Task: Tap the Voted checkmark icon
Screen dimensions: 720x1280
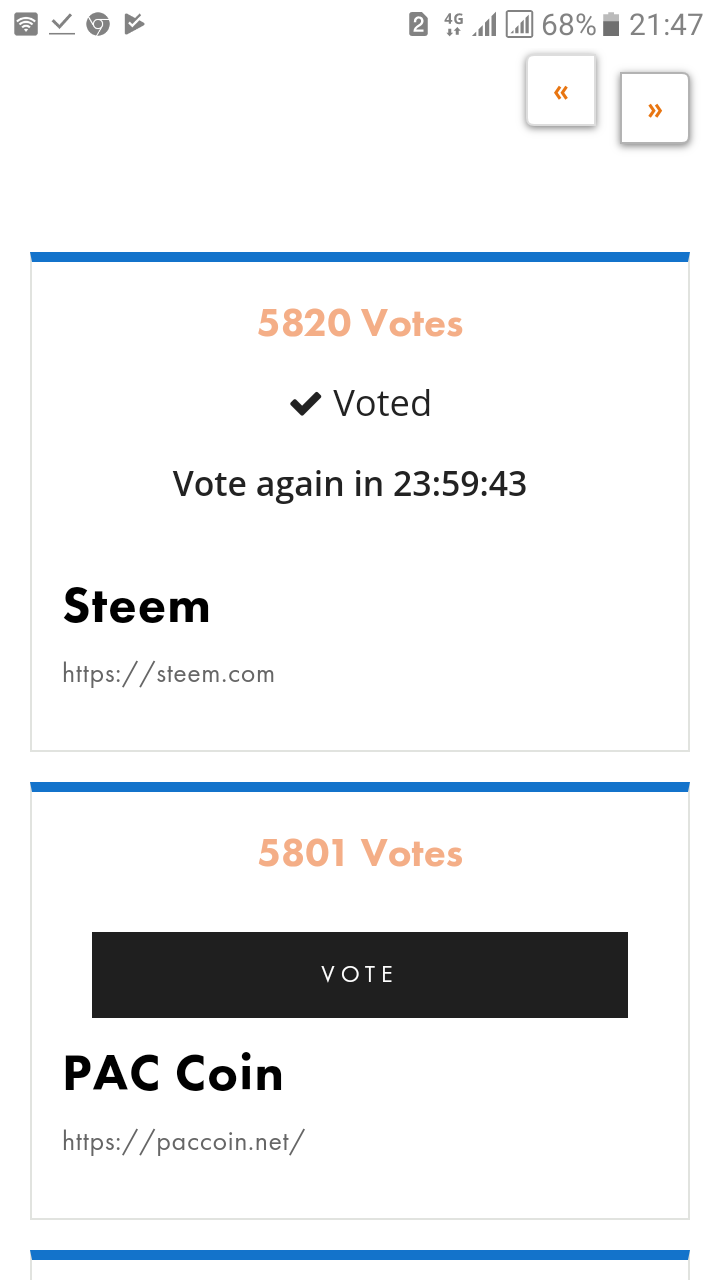Action: point(305,404)
